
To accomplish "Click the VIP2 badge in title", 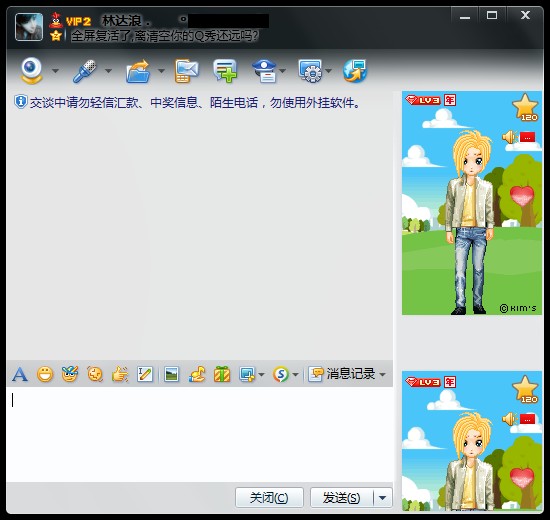I will coord(78,21).
